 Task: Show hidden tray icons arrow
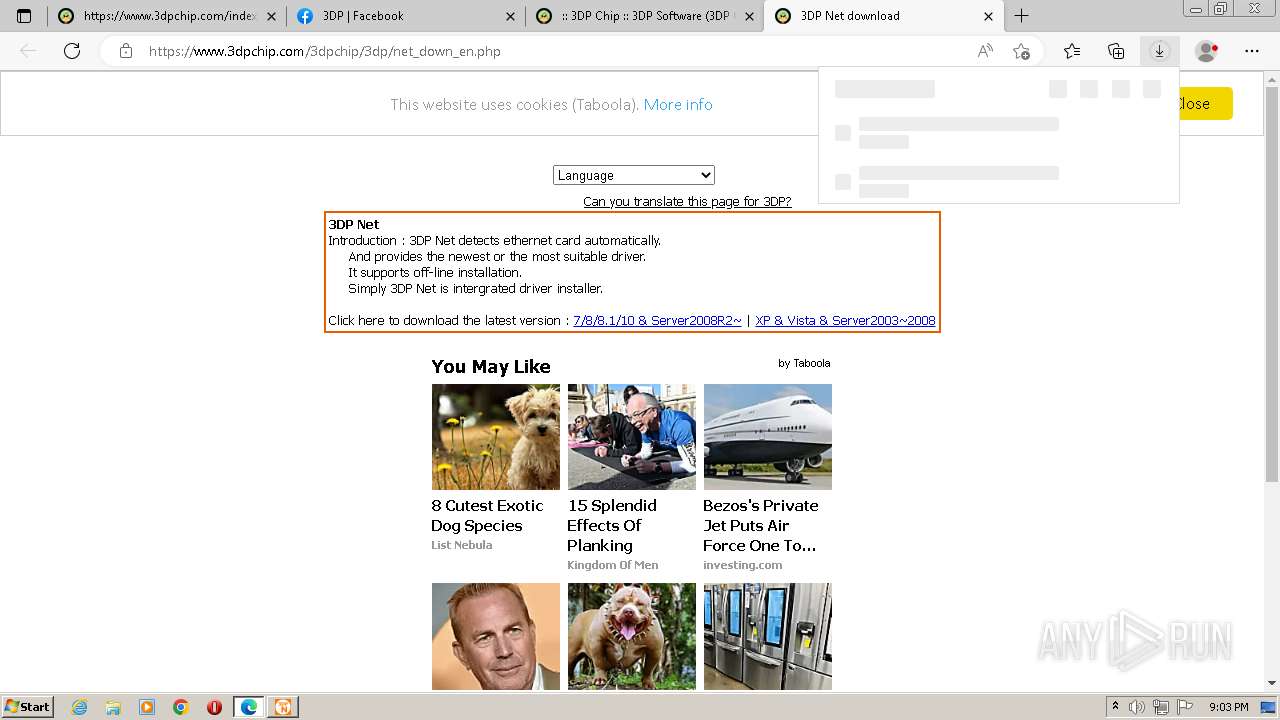tap(1115, 707)
